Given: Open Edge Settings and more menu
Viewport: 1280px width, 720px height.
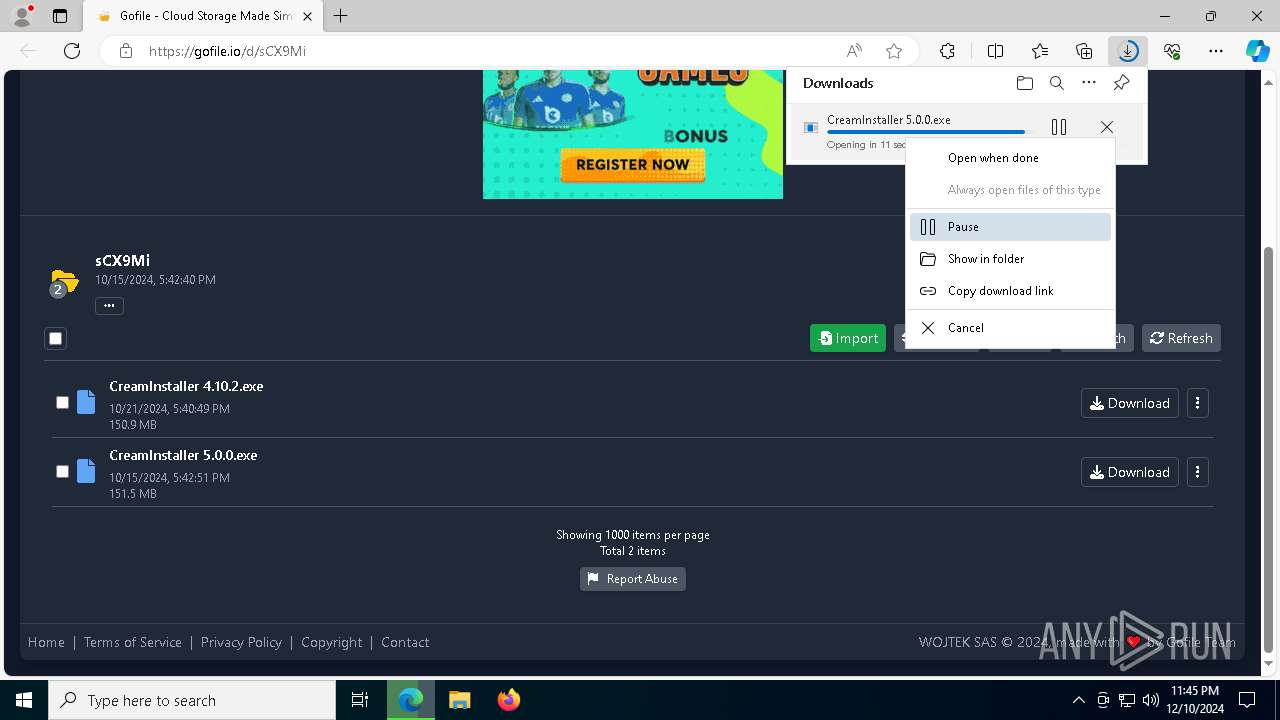Looking at the screenshot, I should click(1216, 51).
